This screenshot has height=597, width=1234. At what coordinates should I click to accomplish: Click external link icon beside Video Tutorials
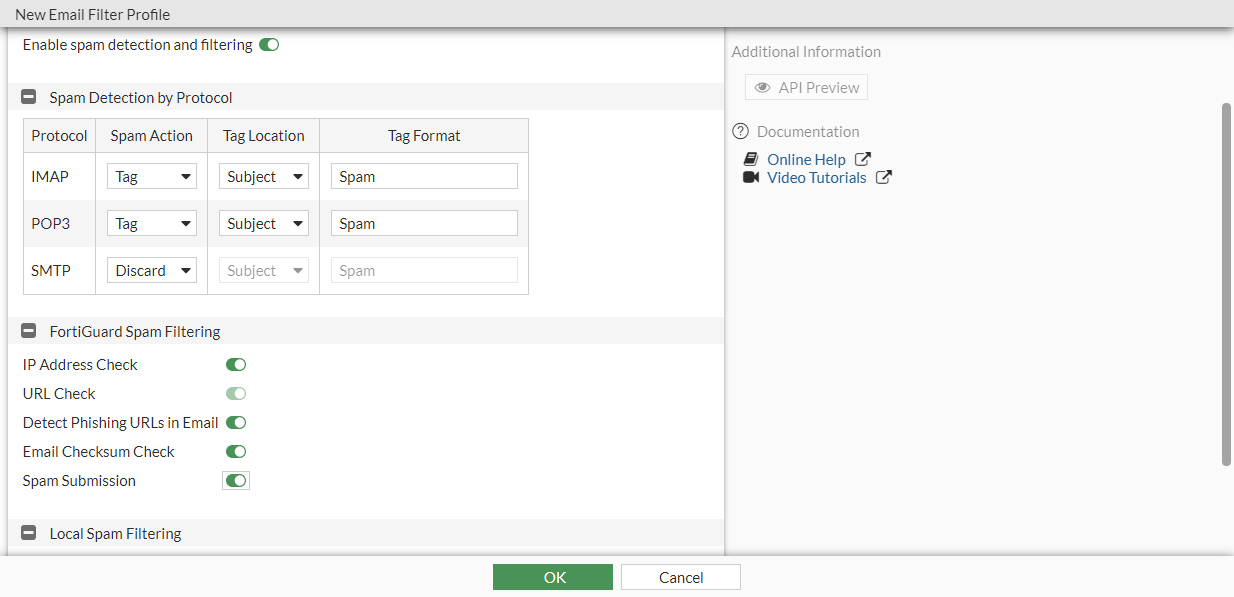[884, 178]
